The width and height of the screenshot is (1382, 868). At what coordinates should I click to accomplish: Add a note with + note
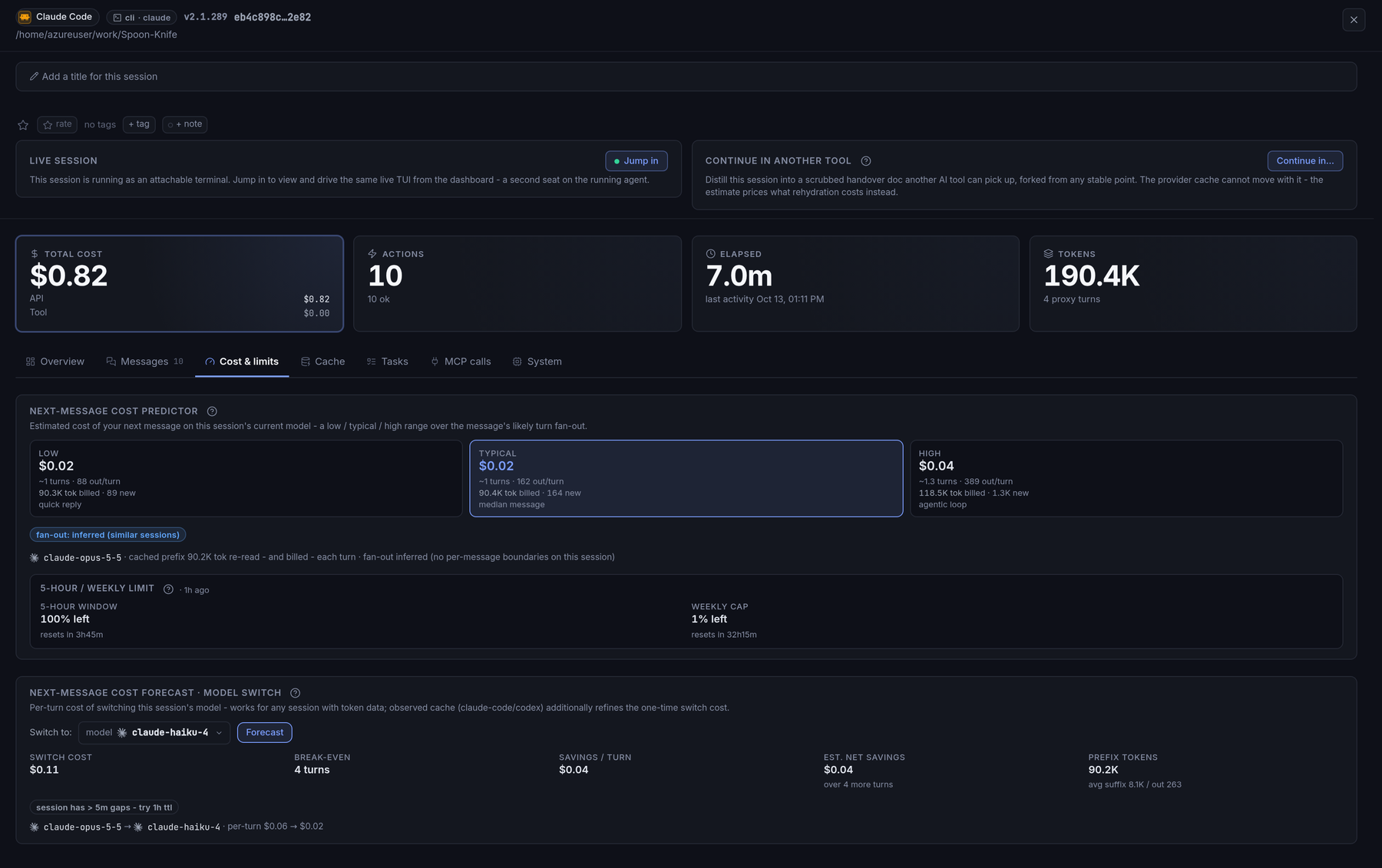(185, 124)
